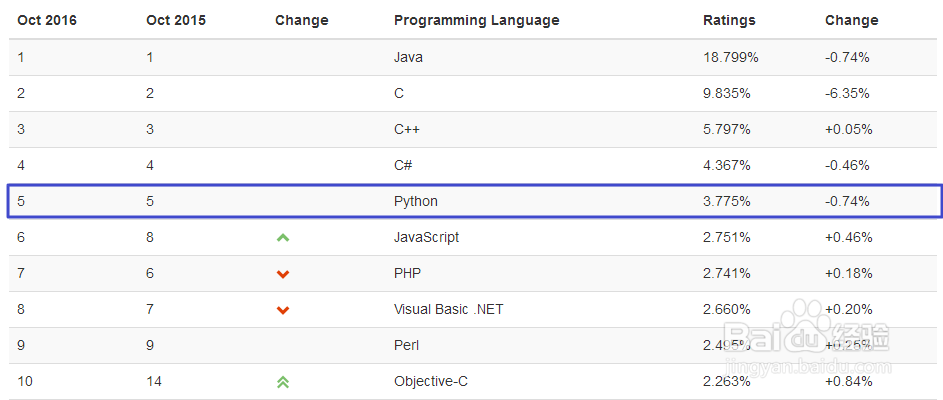Click the green up arrow beside JavaScript
Viewport: 943px width, 400px height.
[x=283, y=237]
